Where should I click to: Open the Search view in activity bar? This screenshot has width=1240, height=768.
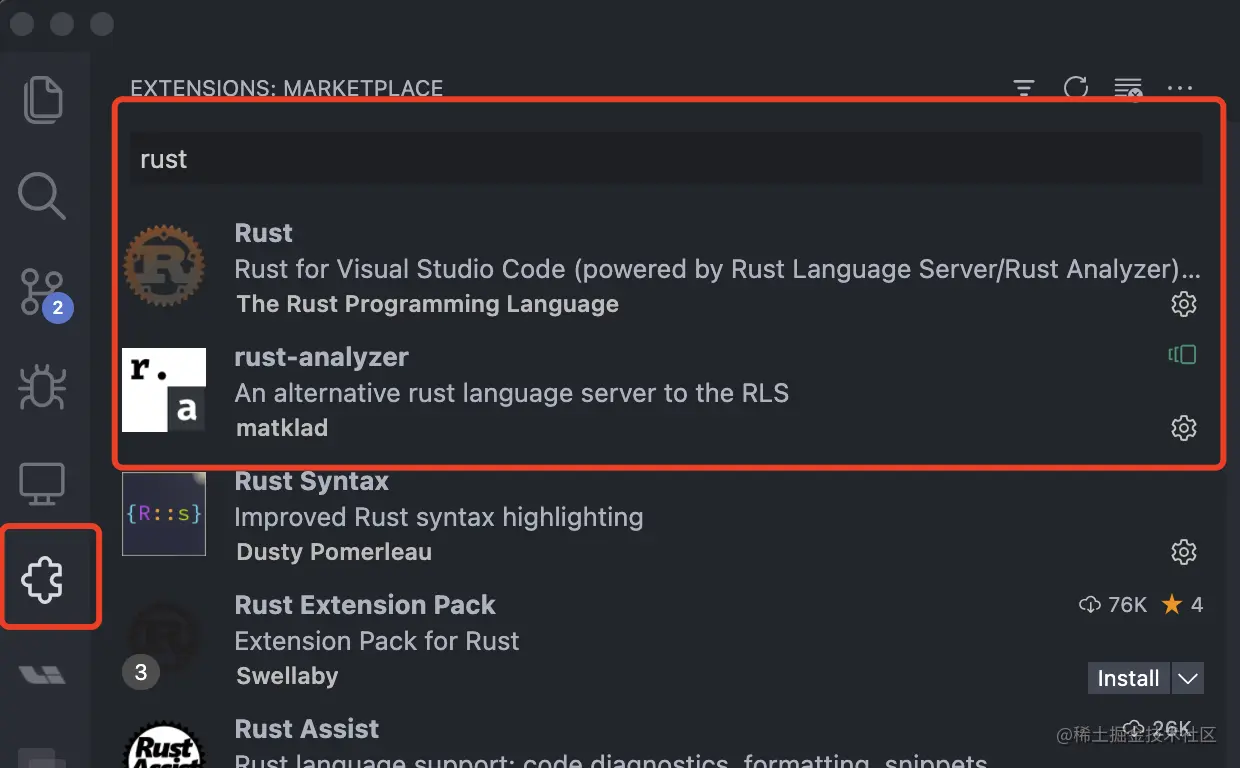pos(42,195)
